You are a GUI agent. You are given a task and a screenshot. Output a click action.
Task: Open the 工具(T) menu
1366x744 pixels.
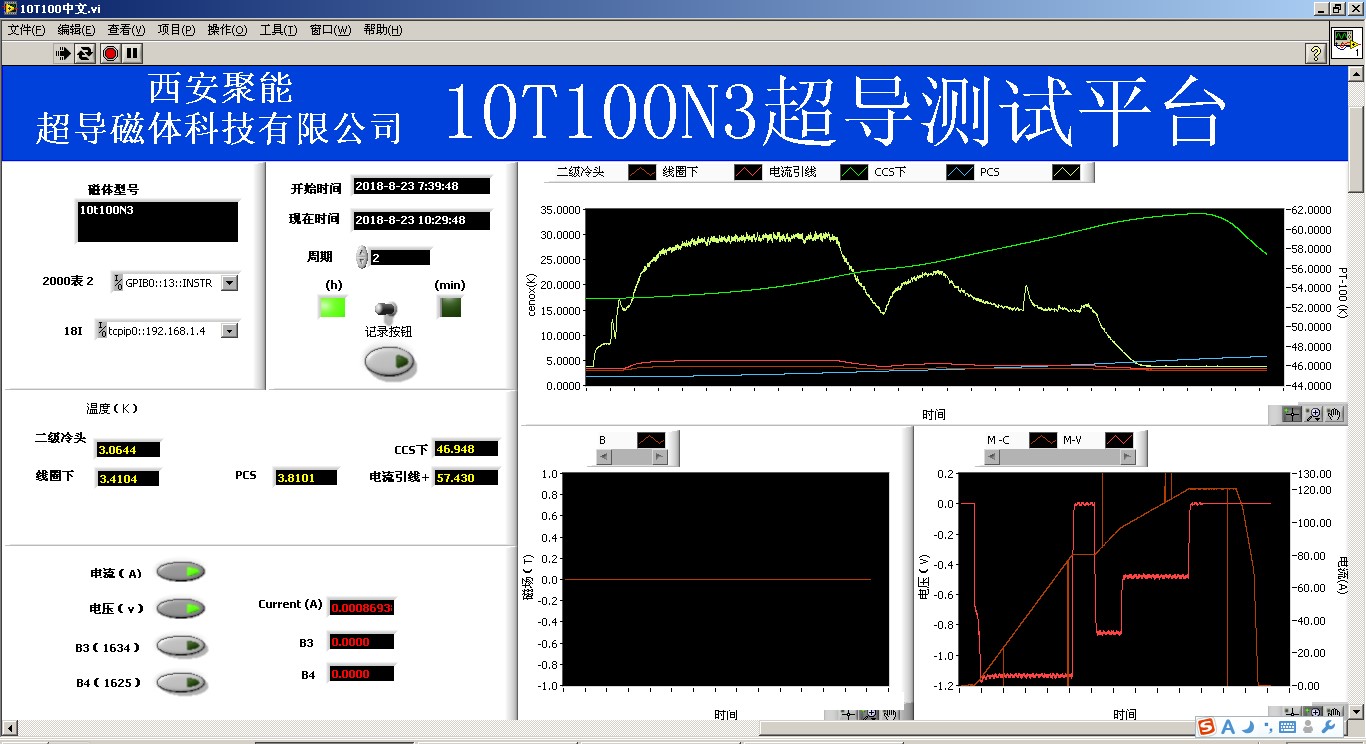click(278, 30)
